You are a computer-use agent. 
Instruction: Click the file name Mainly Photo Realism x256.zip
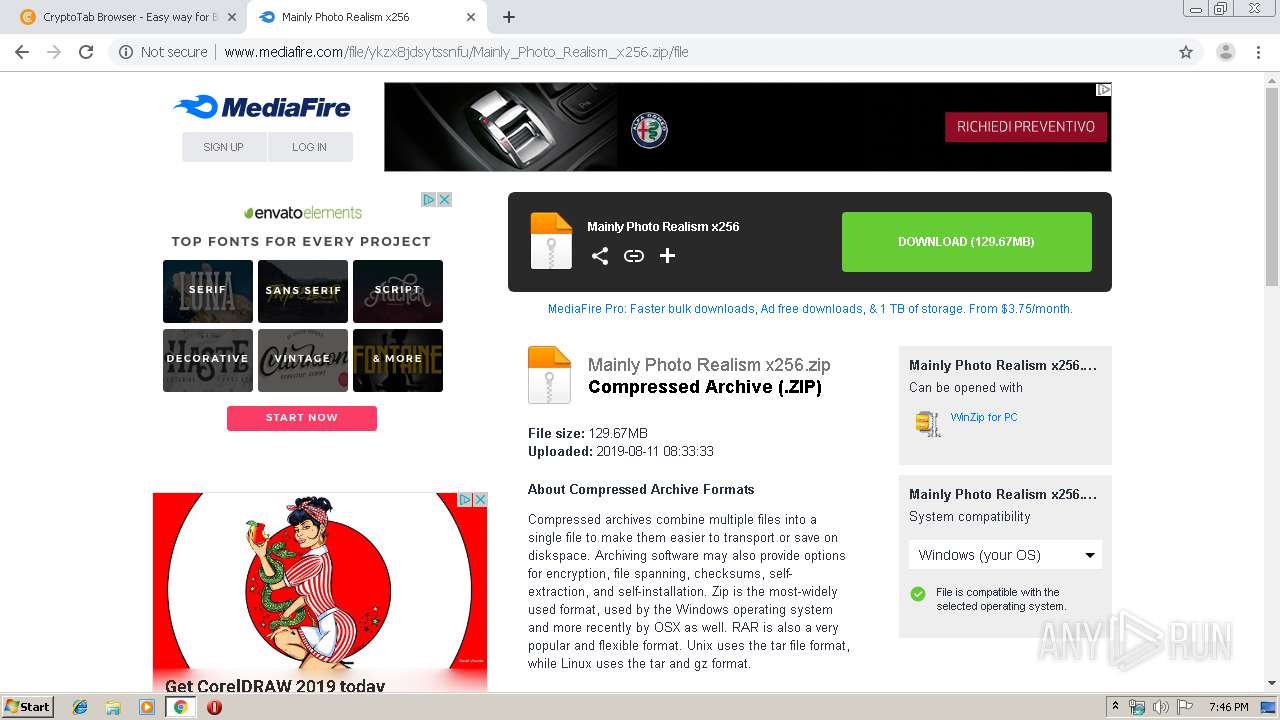pyautogui.click(x=709, y=365)
